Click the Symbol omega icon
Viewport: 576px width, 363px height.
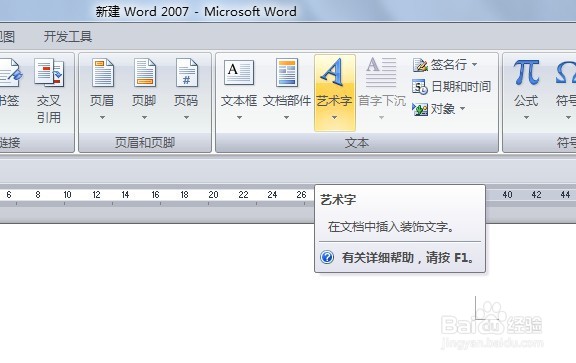coord(566,72)
